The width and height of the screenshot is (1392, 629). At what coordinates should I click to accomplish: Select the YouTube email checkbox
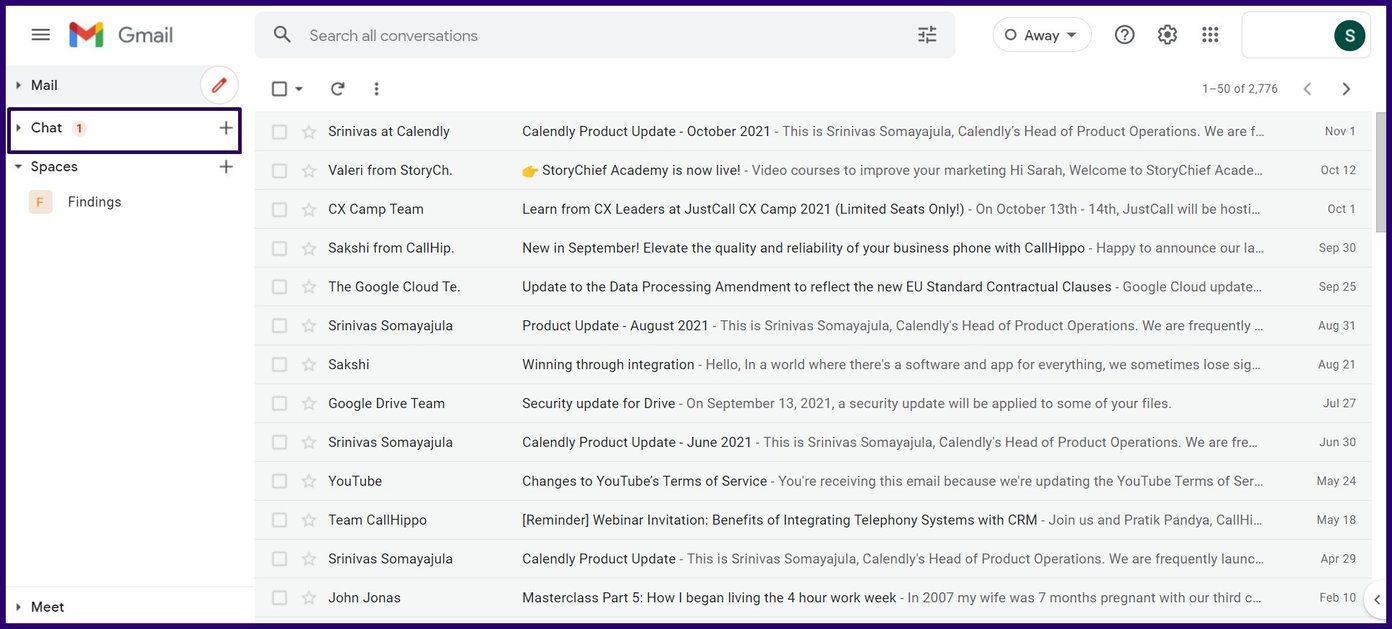coord(280,482)
